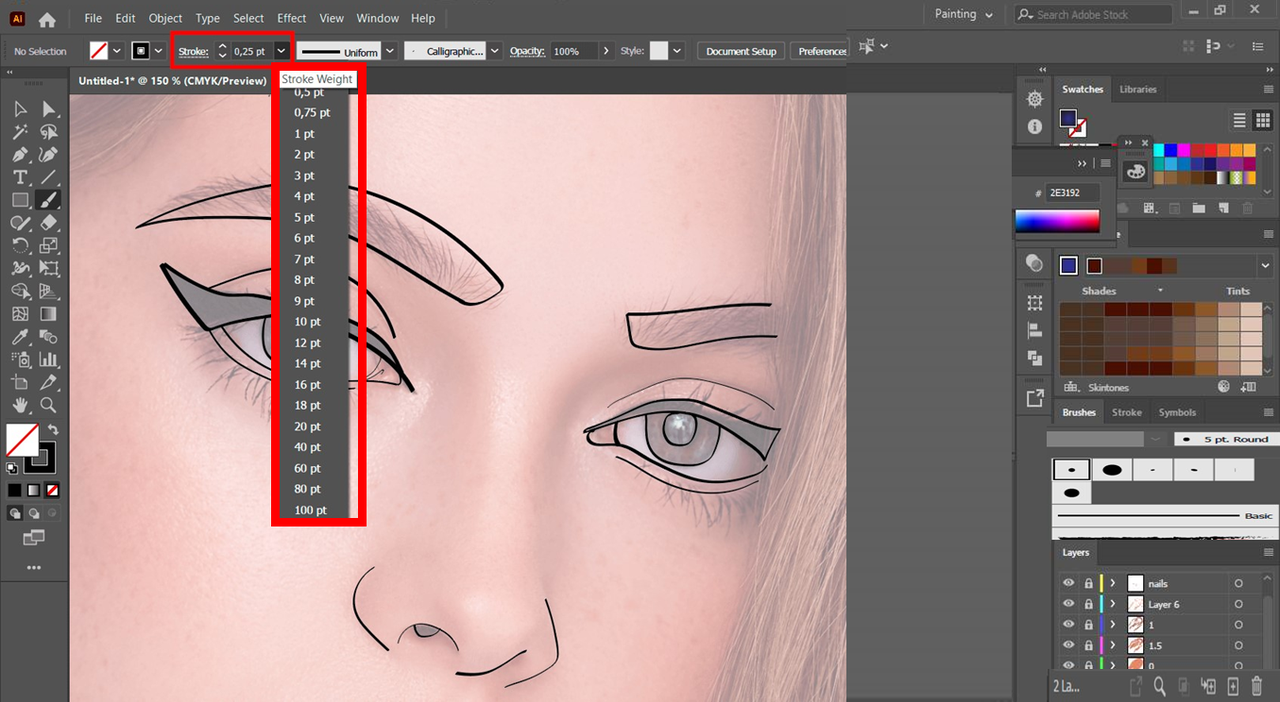Click the hex color field 2E3192
This screenshot has width=1280, height=702.
(1072, 193)
